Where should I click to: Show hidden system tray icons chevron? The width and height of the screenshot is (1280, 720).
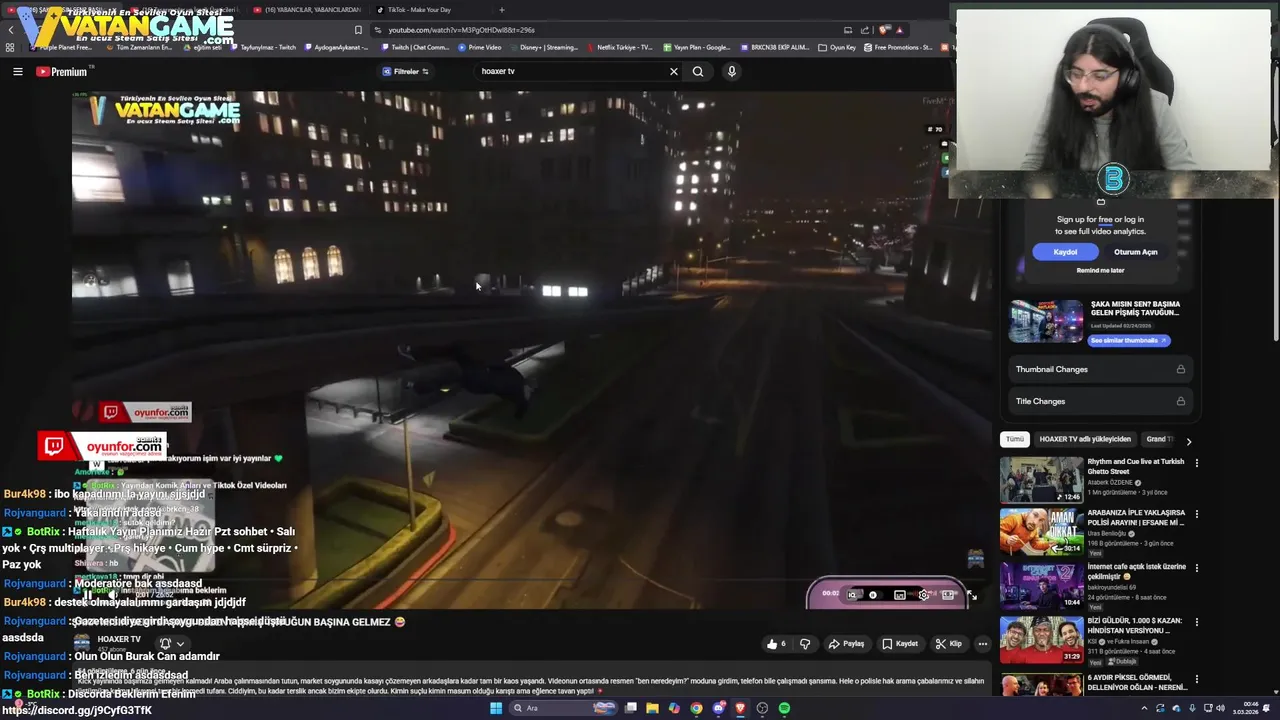pyautogui.click(x=1144, y=708)
